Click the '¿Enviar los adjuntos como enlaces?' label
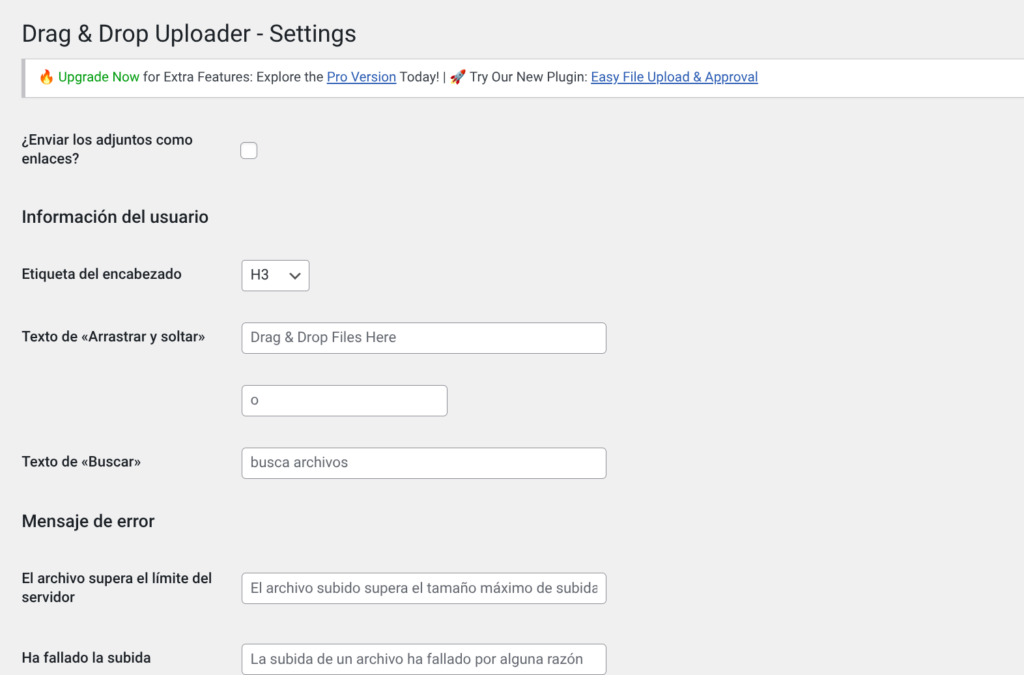This screenshot has height=675, width=1024. coord(107,149)
